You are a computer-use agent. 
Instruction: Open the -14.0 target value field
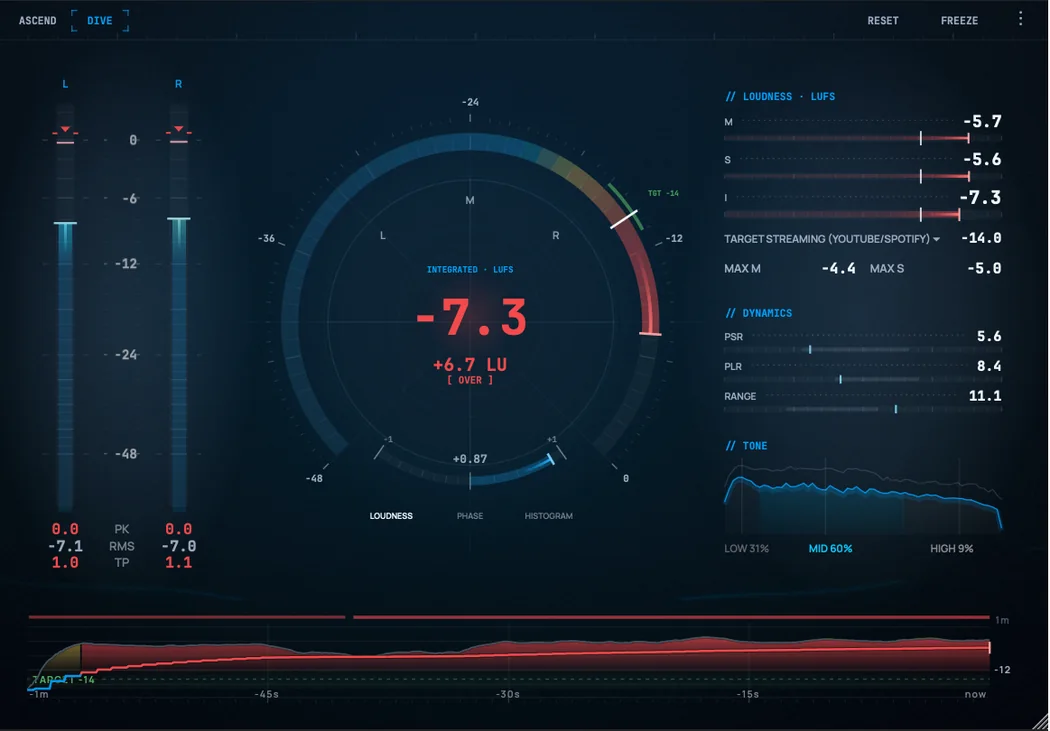pos(981,238)
